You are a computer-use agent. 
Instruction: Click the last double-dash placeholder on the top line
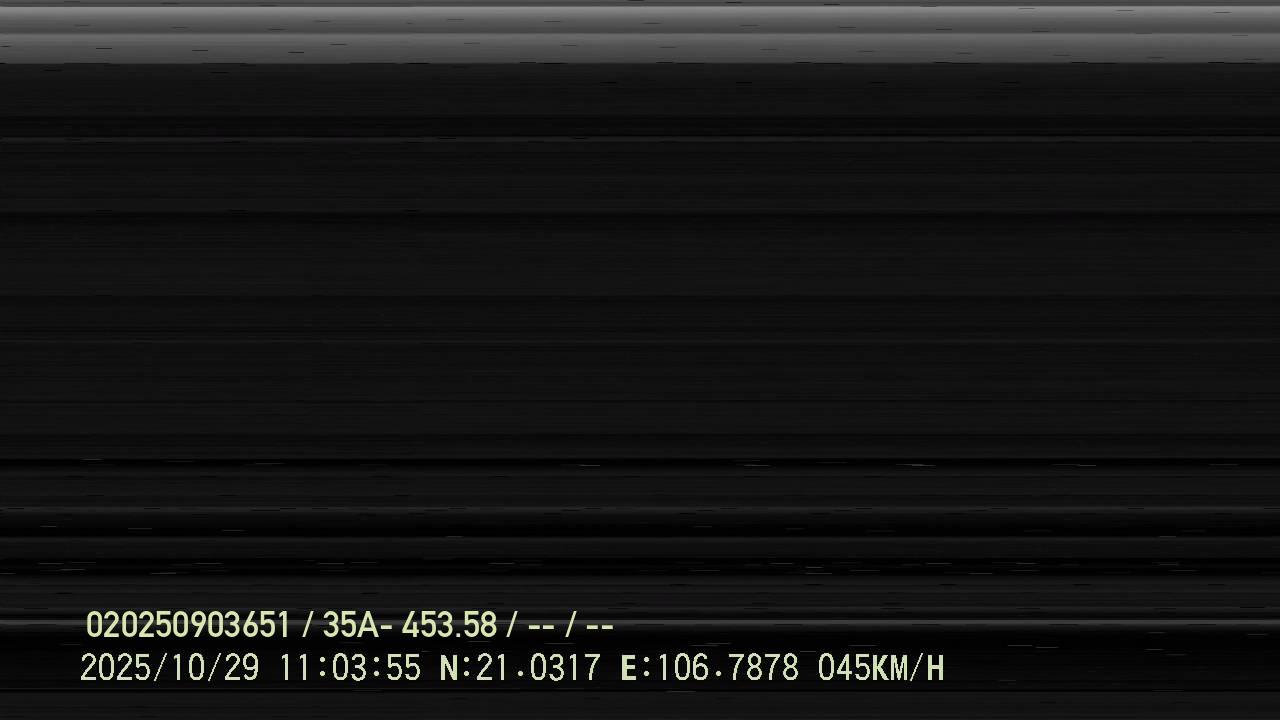click(599, 627)
